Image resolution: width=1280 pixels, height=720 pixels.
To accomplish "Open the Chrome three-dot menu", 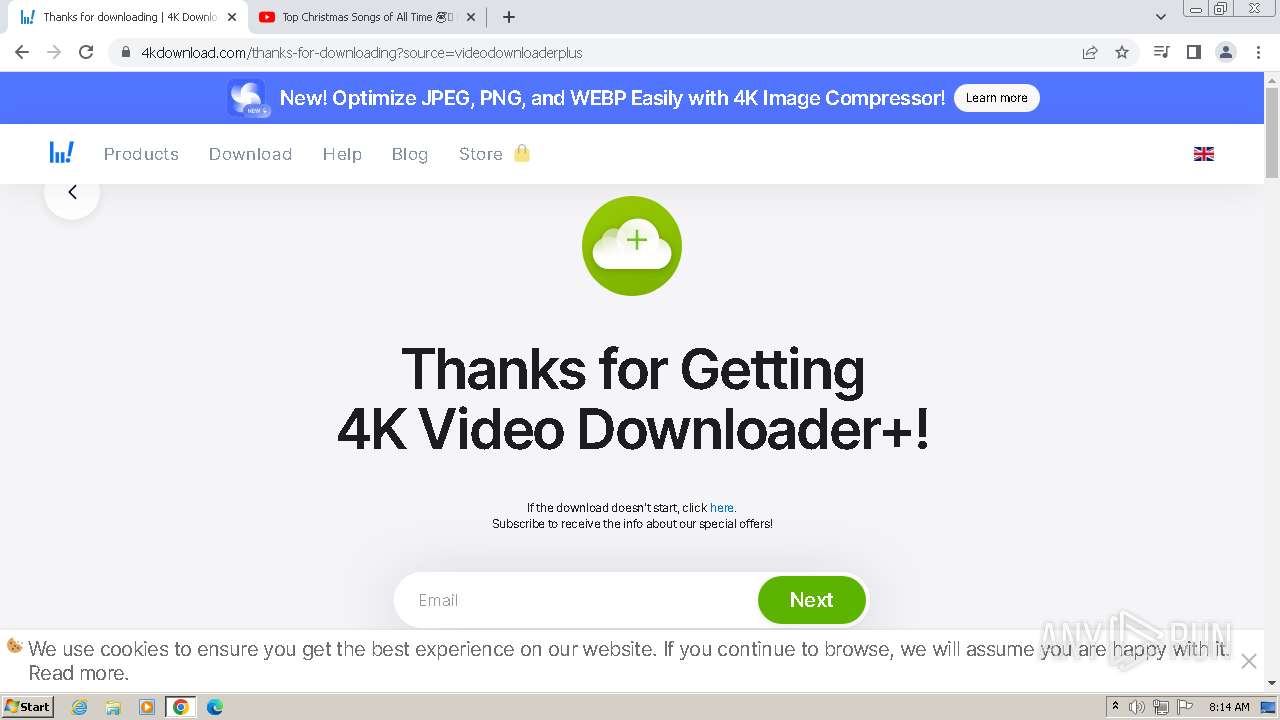I will point(1258,52).
